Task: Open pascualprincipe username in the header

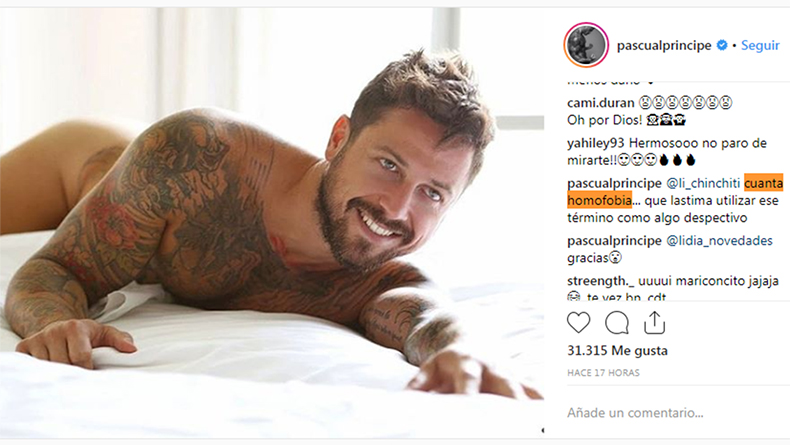Action: 664,45
